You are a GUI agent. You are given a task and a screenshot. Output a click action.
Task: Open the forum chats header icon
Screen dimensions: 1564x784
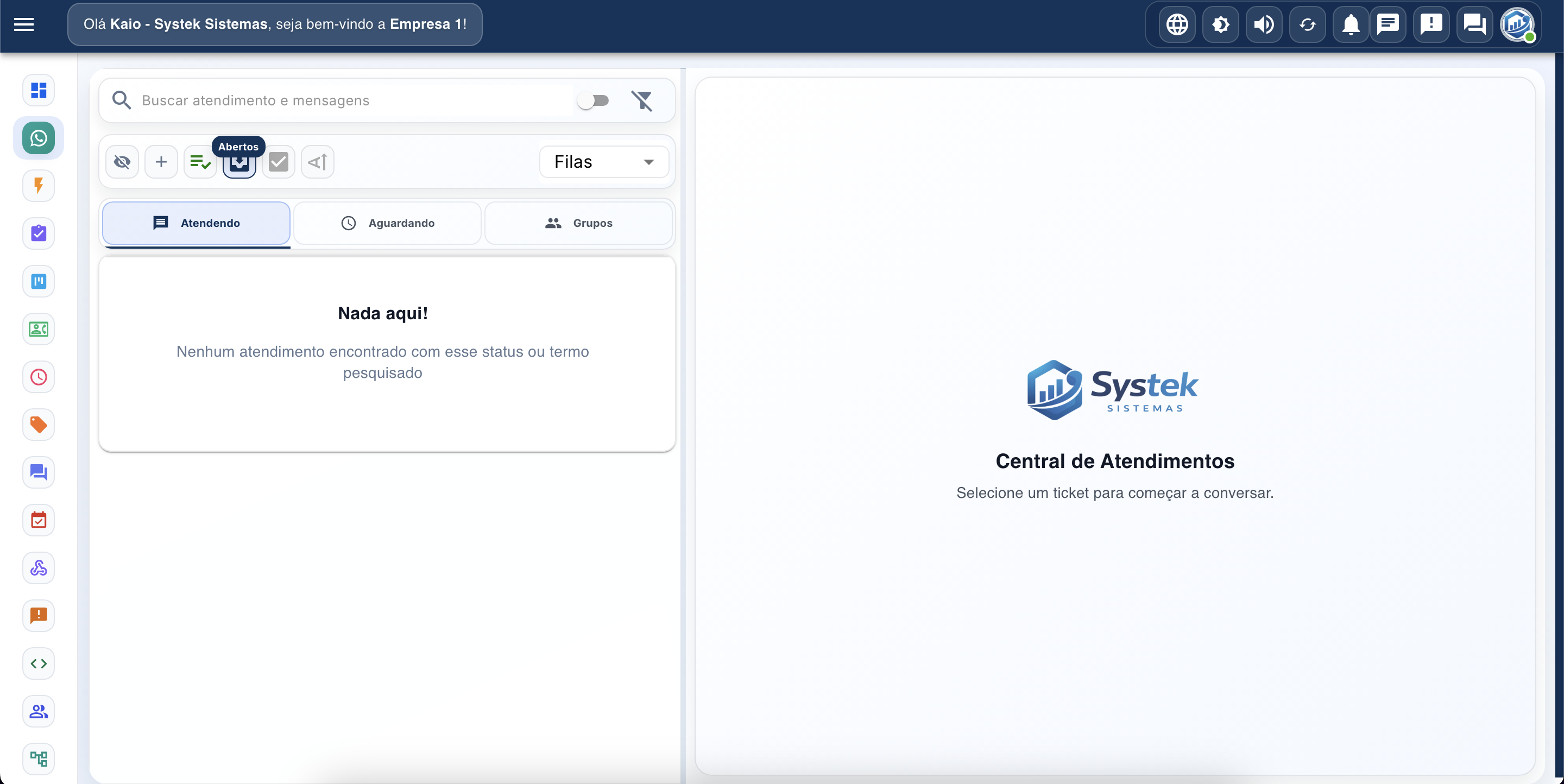(1474, 24)
